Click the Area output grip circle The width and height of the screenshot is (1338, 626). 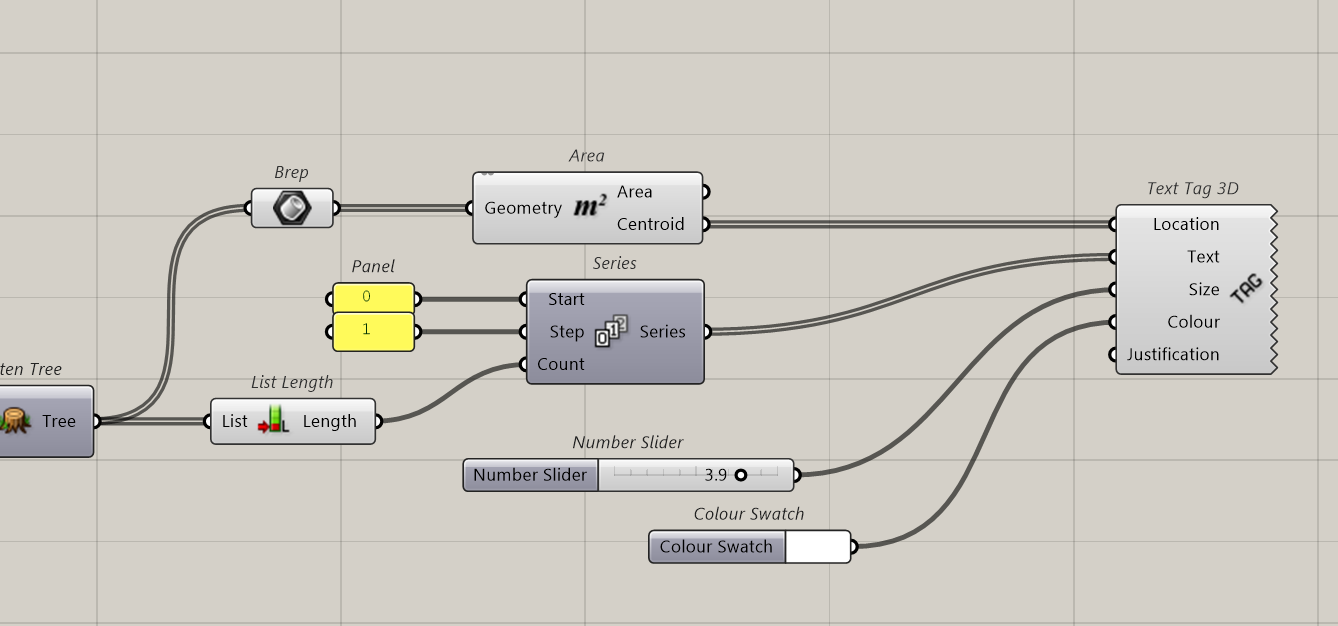(704, 192)
